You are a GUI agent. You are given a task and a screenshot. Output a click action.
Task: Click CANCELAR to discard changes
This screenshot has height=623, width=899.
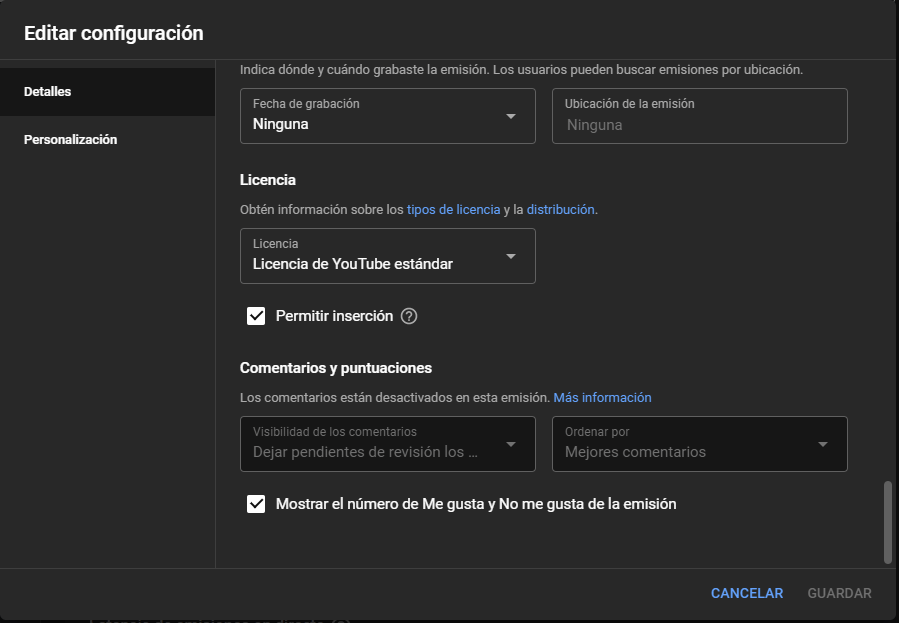(746, 593)
